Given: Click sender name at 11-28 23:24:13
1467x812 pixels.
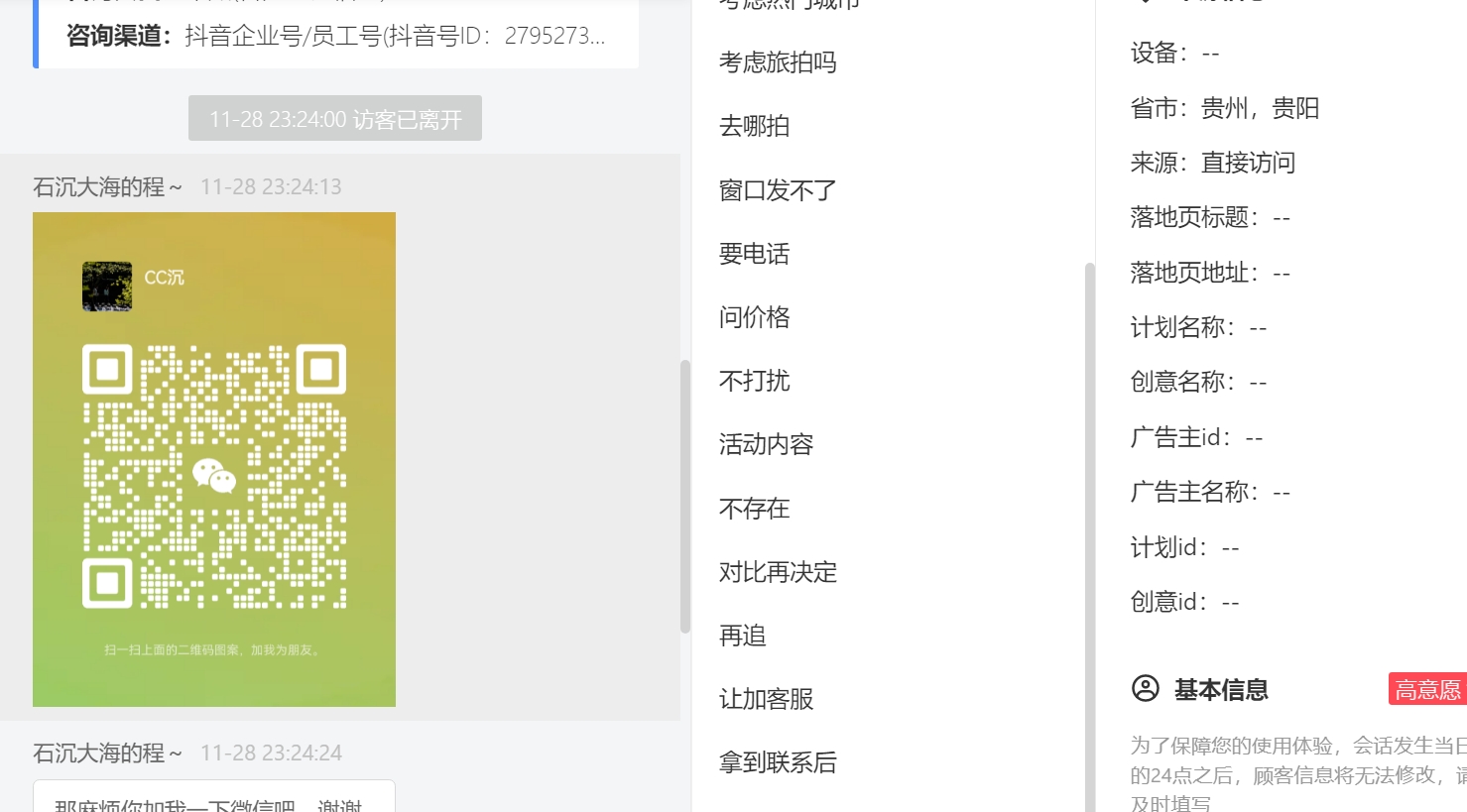Looking at the screenshot, I should pyautogui.click(x=107, y=186).
